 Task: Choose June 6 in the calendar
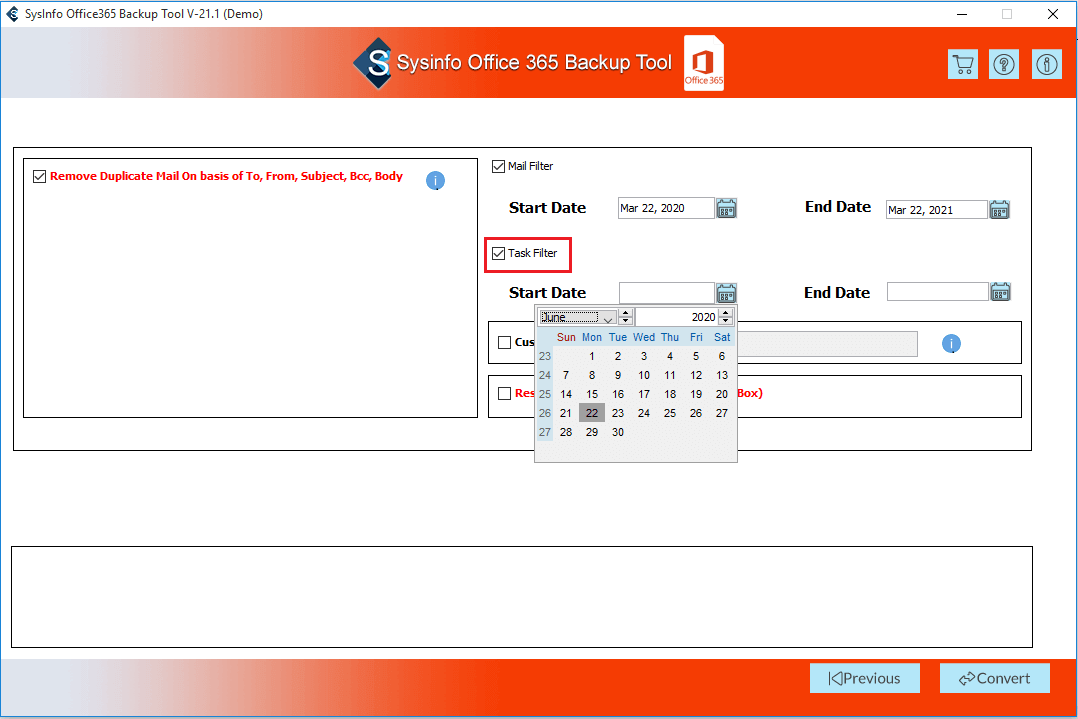[x=722, y=356]
